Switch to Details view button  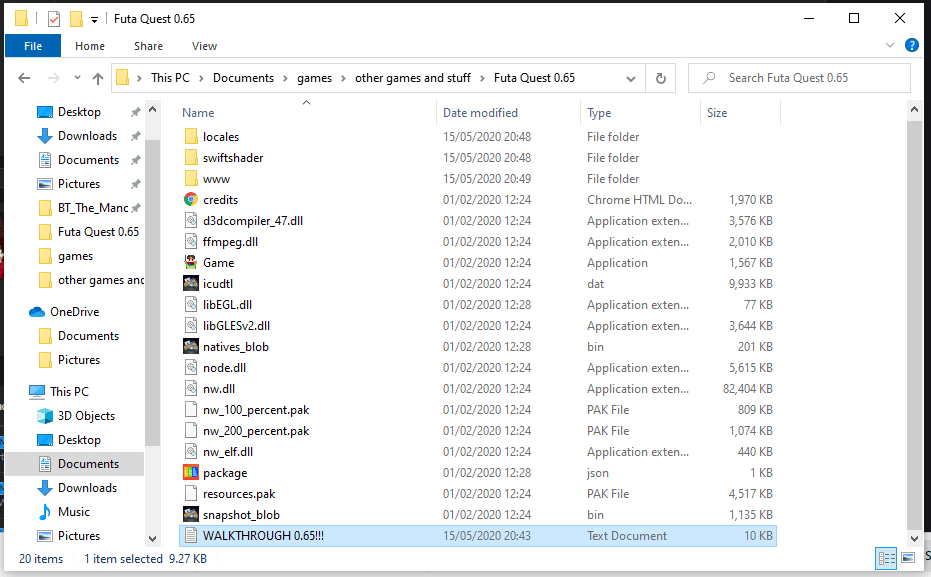pyautogui.click(x=886, y=558)
